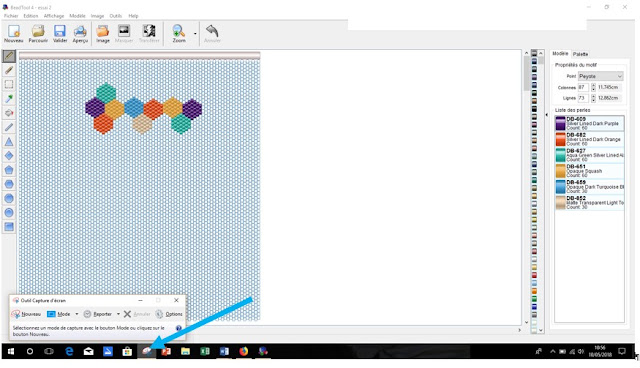Select the octagon shape tool
Screen dimensions: 640x368
(x=9, y=198)
